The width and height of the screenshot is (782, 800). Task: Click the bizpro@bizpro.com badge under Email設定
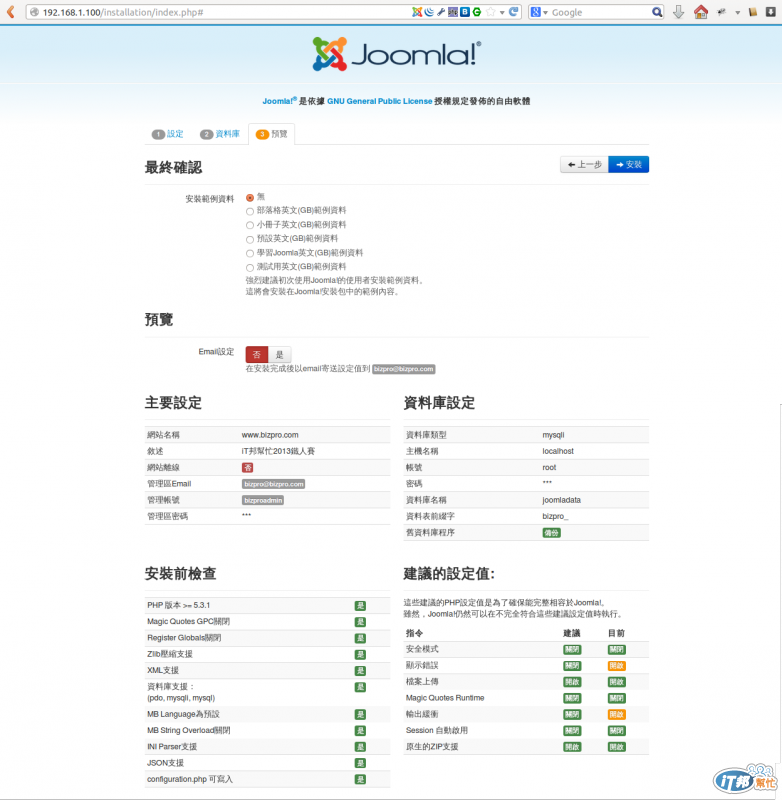[403, 369]
